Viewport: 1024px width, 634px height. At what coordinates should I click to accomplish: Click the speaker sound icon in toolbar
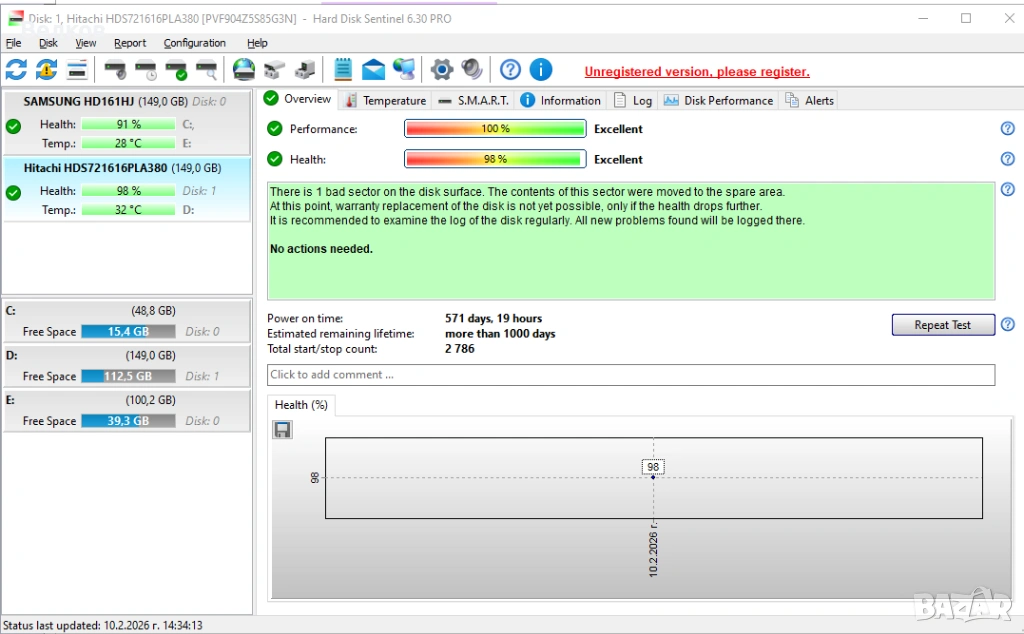[x=472, y=69]
